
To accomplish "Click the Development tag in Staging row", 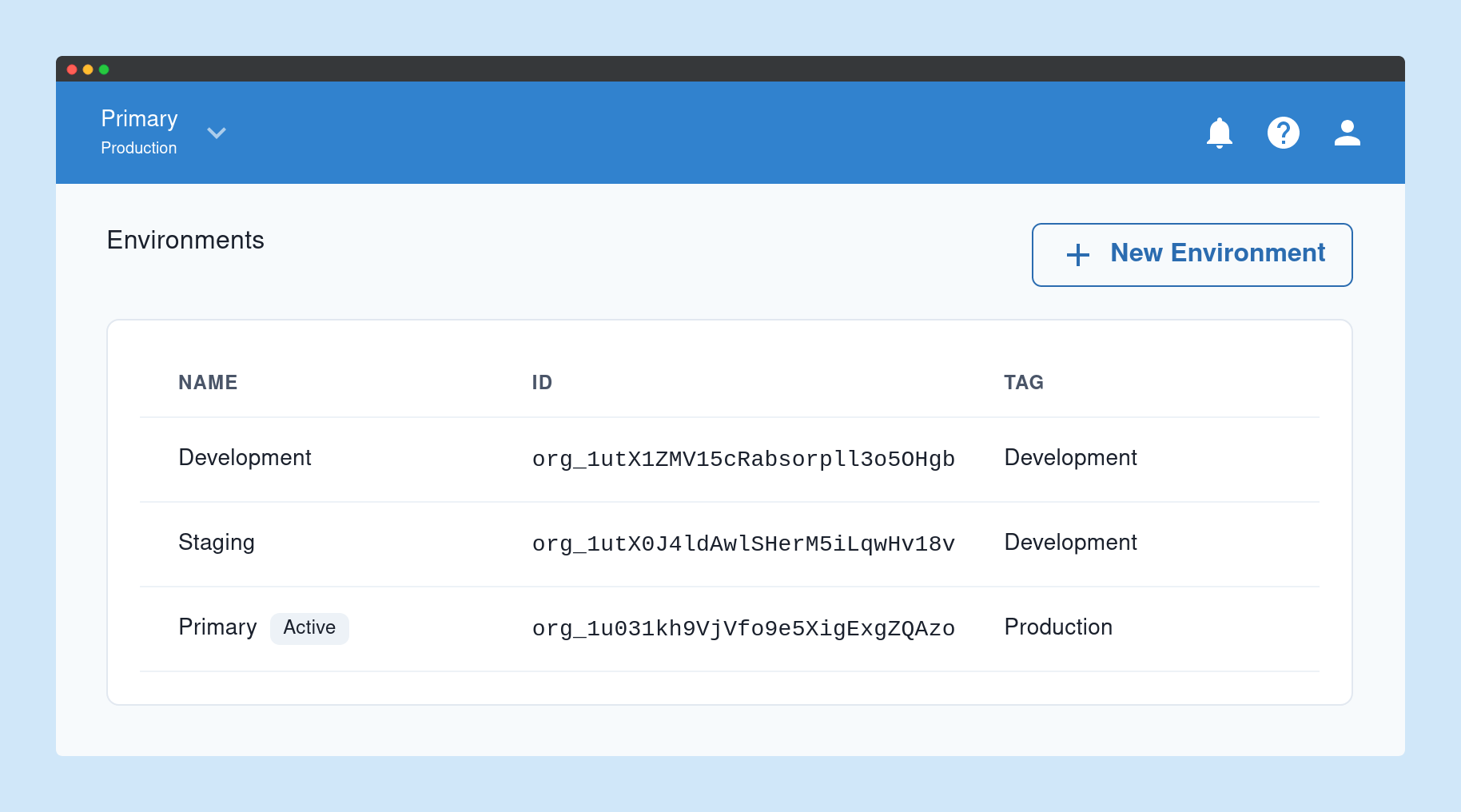I will click(x=1069, y=543).
